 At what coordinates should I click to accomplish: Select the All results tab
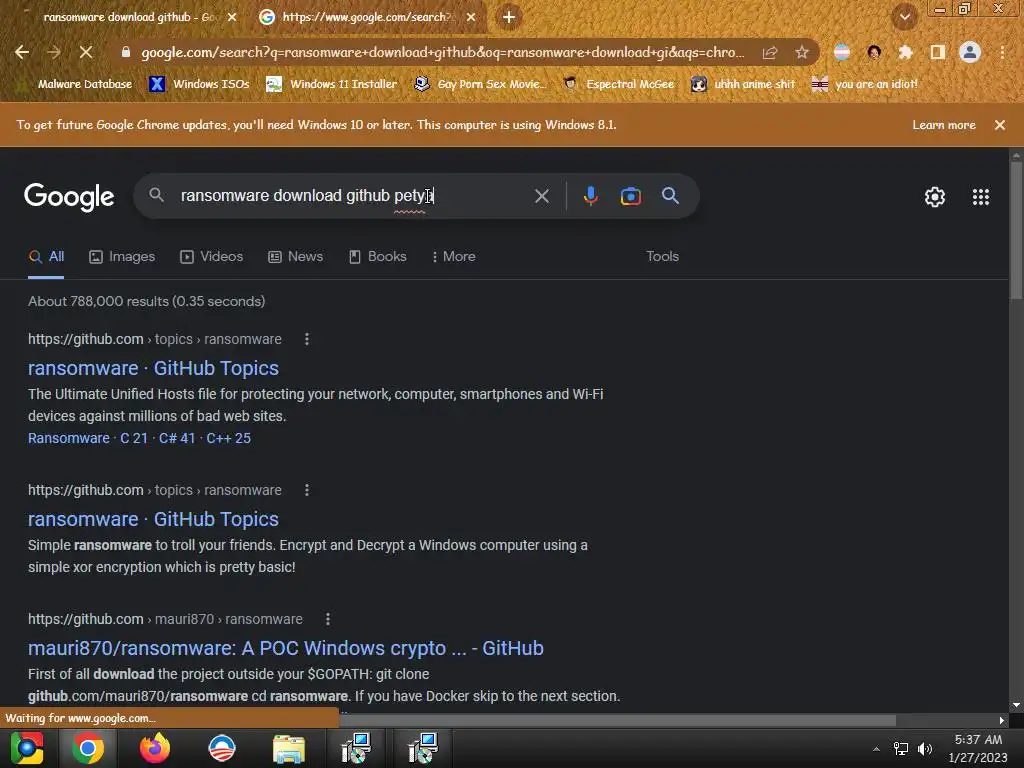point(46,257)
